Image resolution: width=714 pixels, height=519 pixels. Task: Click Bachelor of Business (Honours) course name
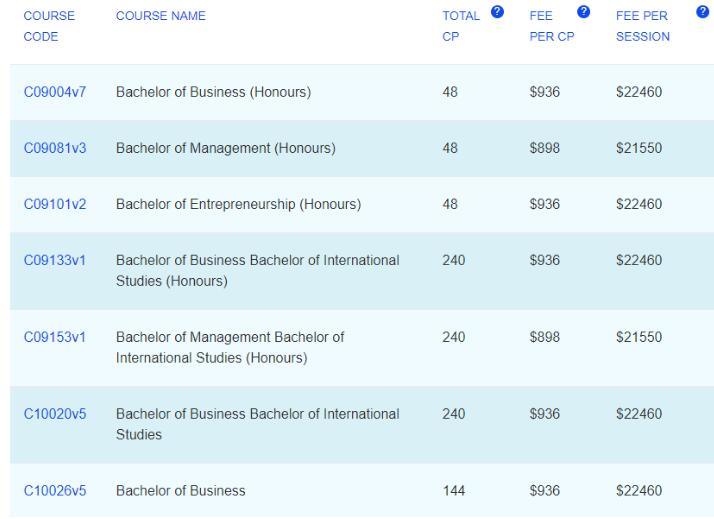coord(214,92)
